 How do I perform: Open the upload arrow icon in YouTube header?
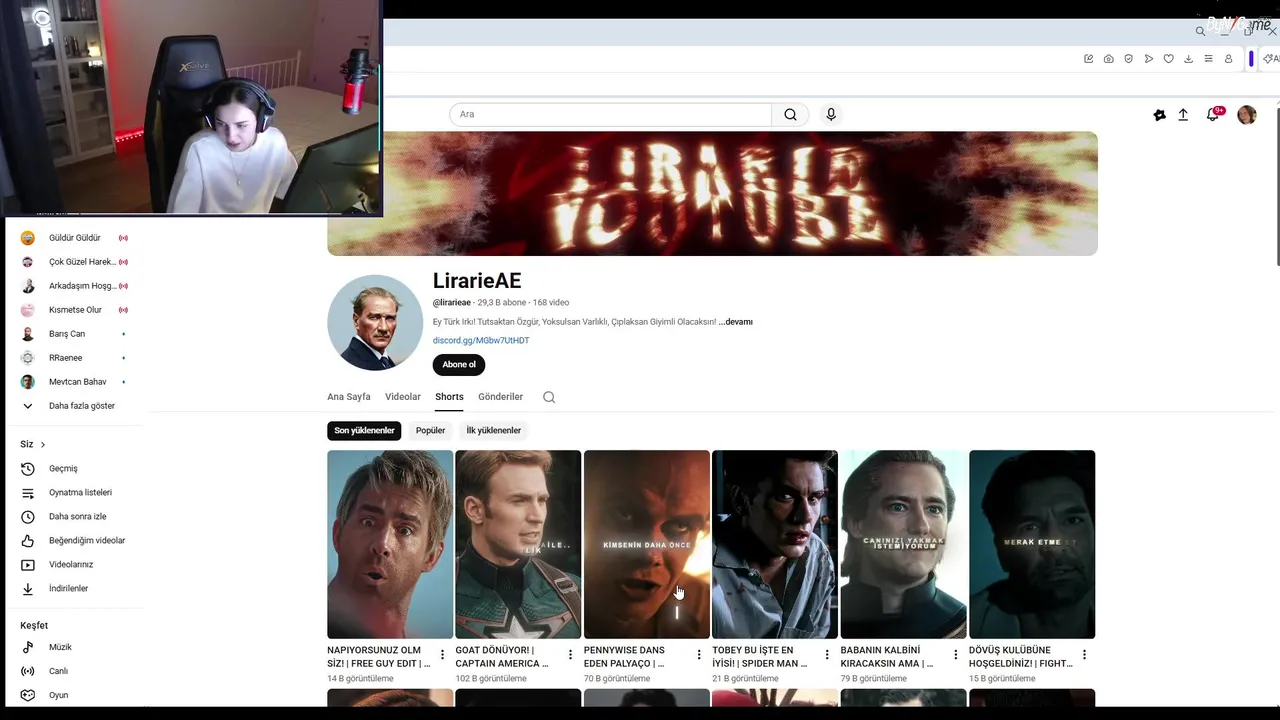[x=1183, y=115]
